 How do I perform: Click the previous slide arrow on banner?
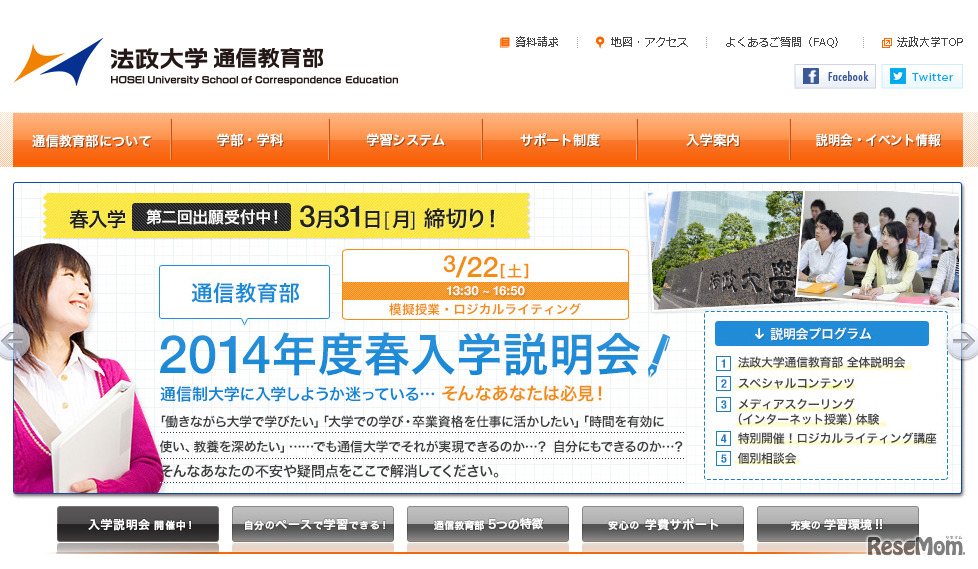(12, 342)
